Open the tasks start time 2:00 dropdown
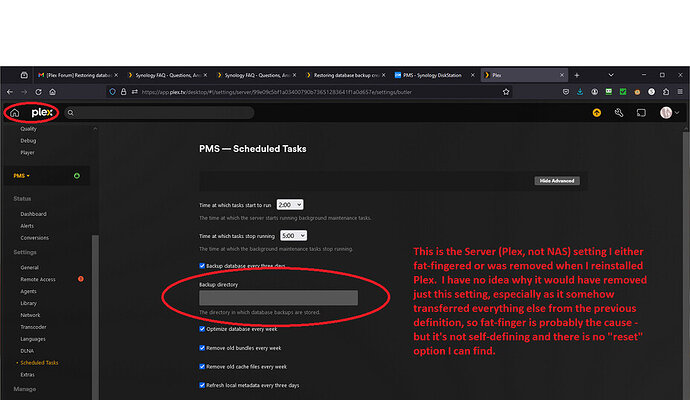This screenshot has height=400, width=690. point(290,205)
